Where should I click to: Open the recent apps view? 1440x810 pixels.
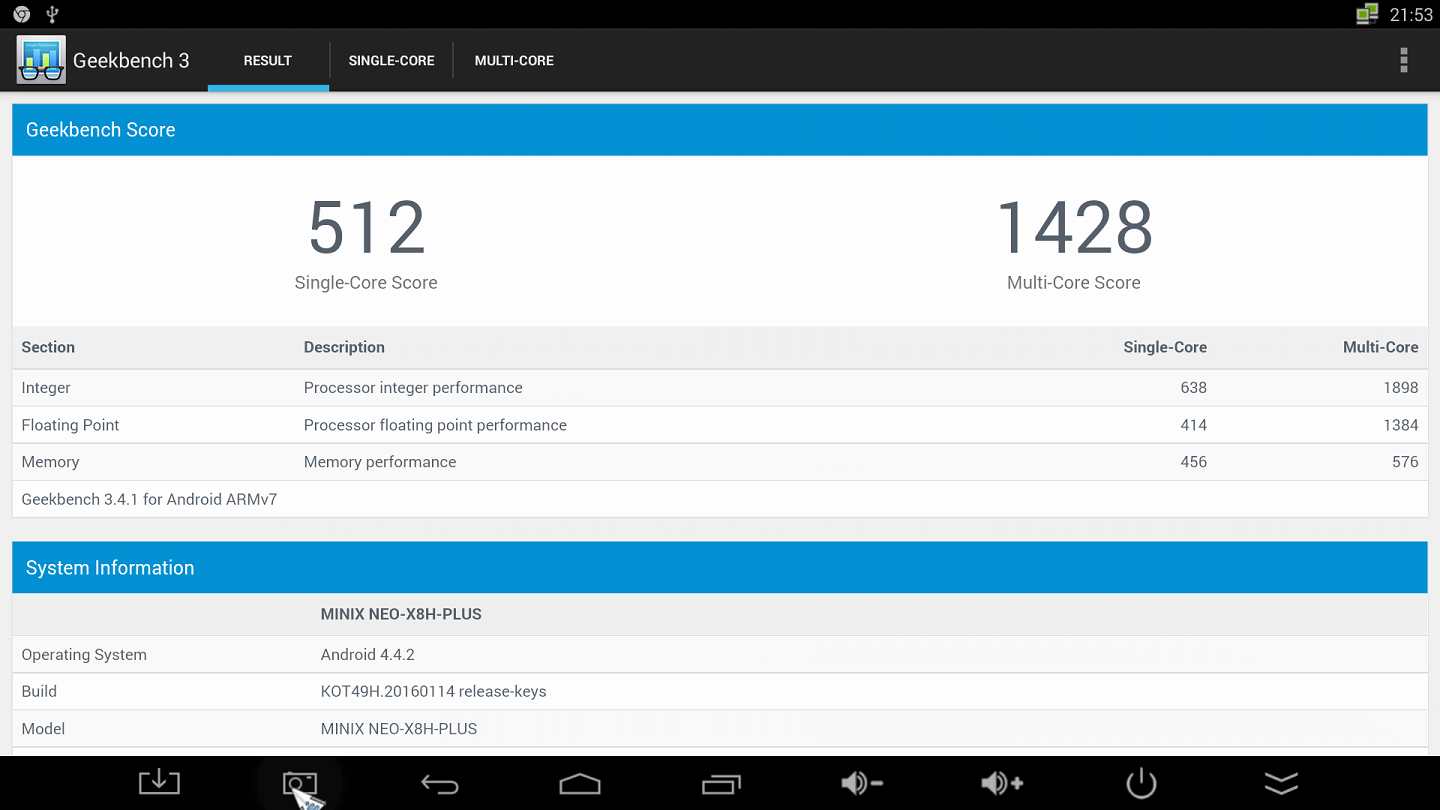(721, 783)
